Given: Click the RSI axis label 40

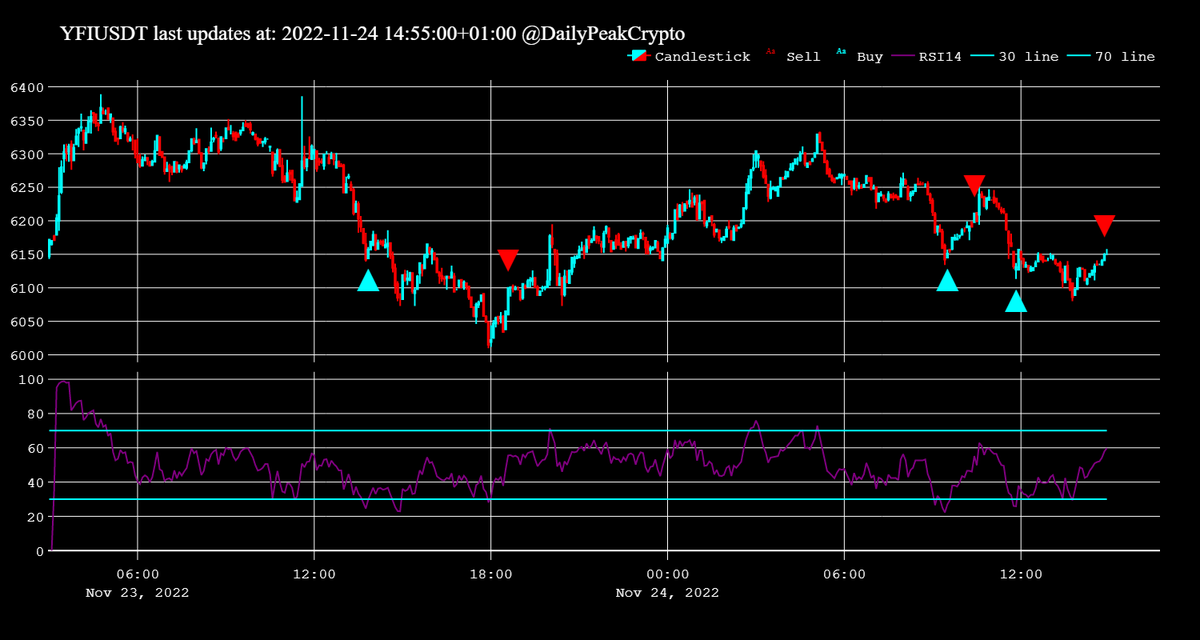Looking at the screenshot, I should (33, 483).
